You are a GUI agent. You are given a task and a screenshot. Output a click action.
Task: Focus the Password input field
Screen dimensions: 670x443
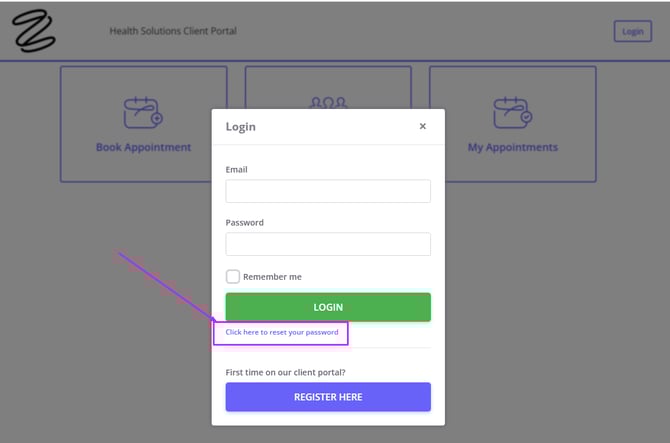[328, 244]
